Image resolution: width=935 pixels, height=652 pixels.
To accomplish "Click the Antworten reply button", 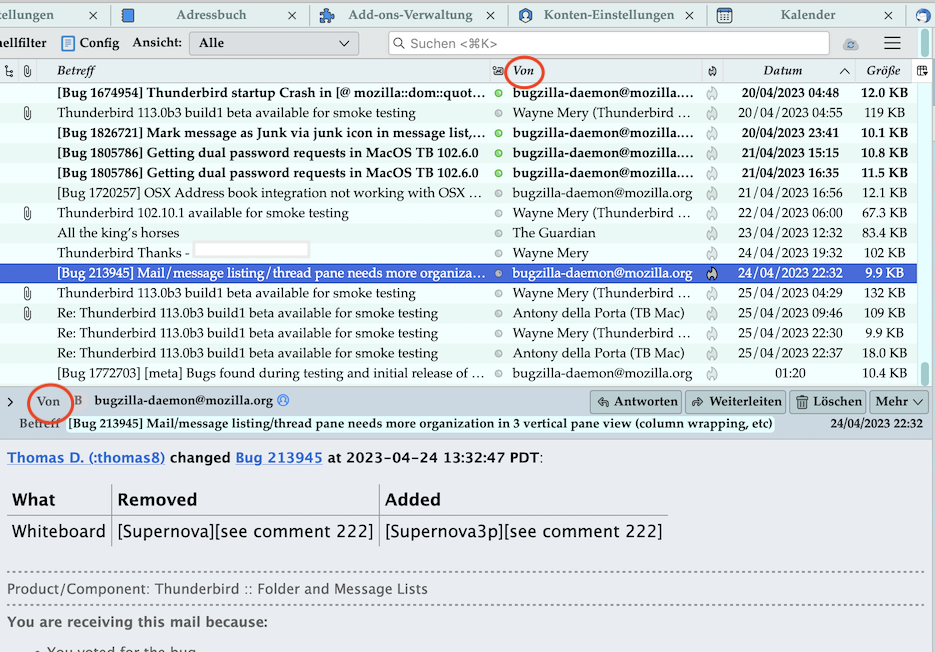I will coord(636,401).
